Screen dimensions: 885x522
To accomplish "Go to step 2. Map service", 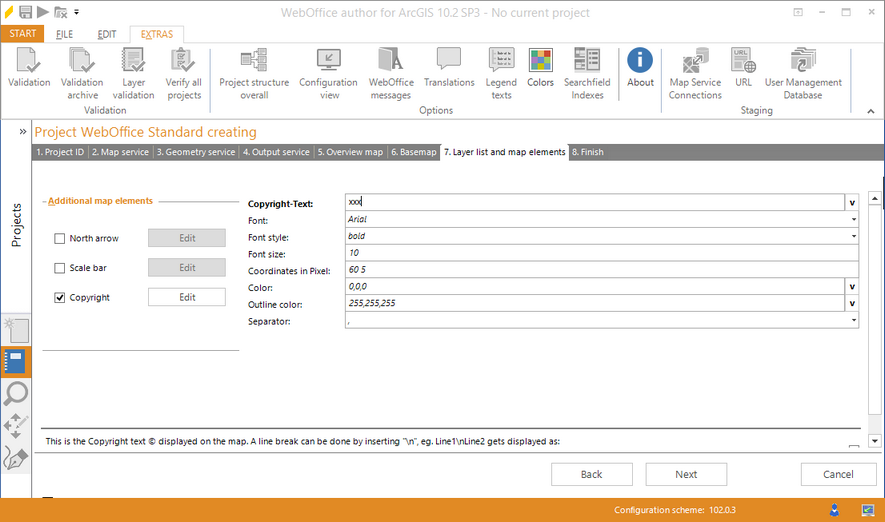I will click(x=120, y=152).
